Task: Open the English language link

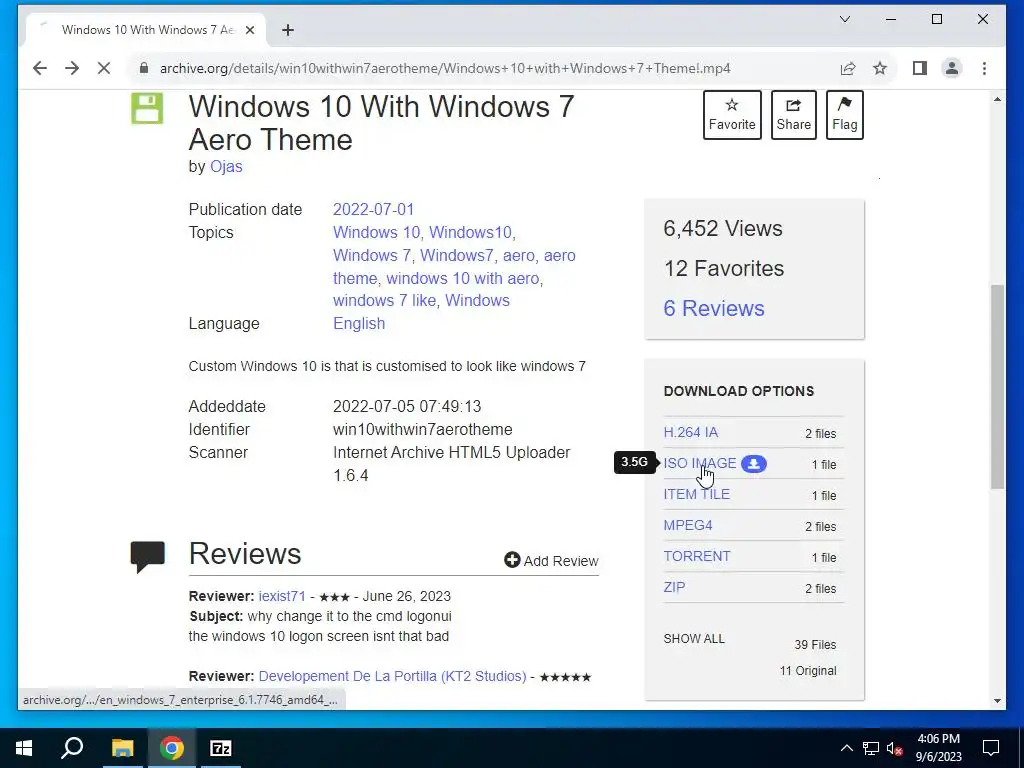Action: pos(359,323)
